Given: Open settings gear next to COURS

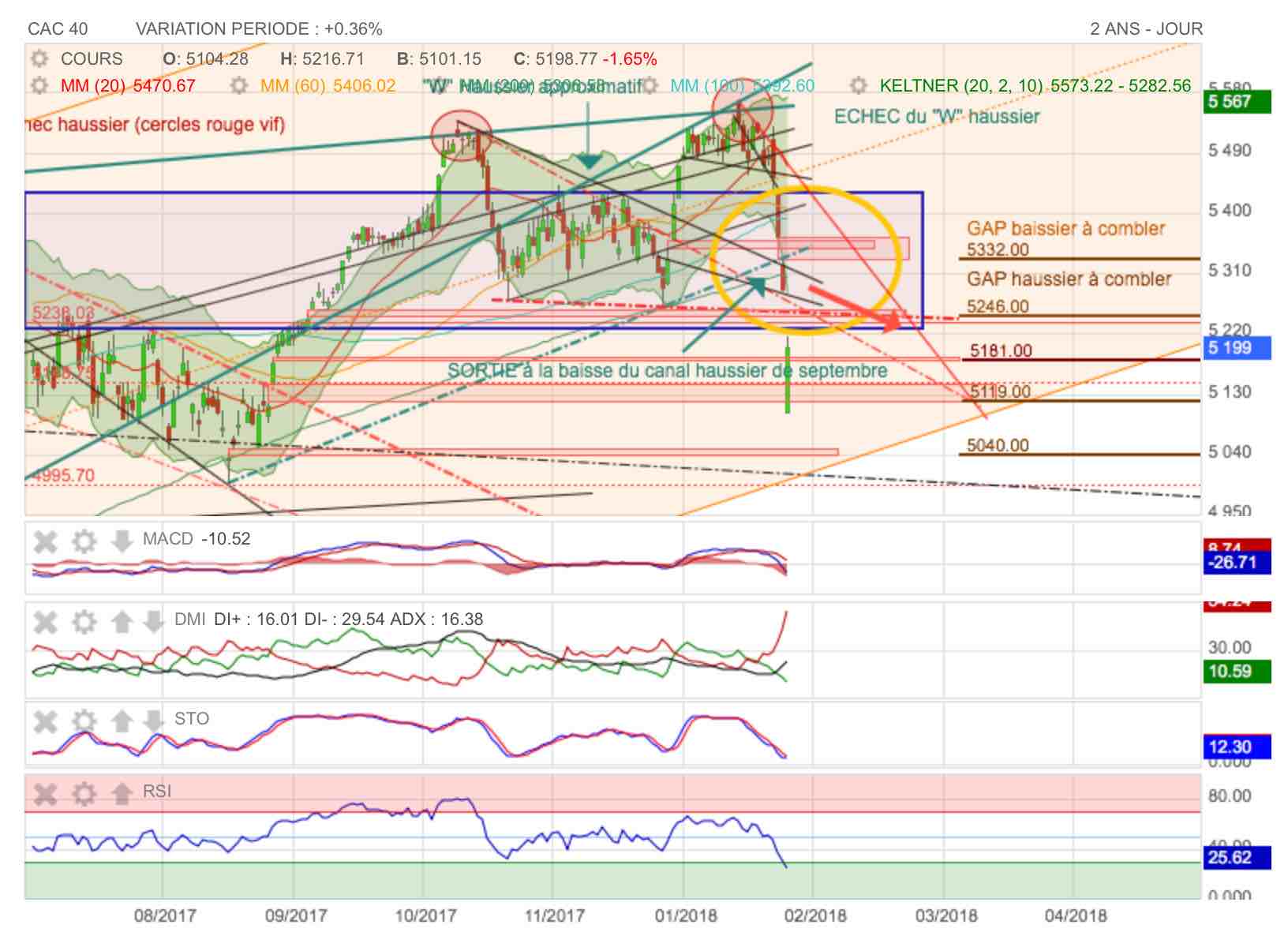Looking at the screenshot, I should 38,59.
